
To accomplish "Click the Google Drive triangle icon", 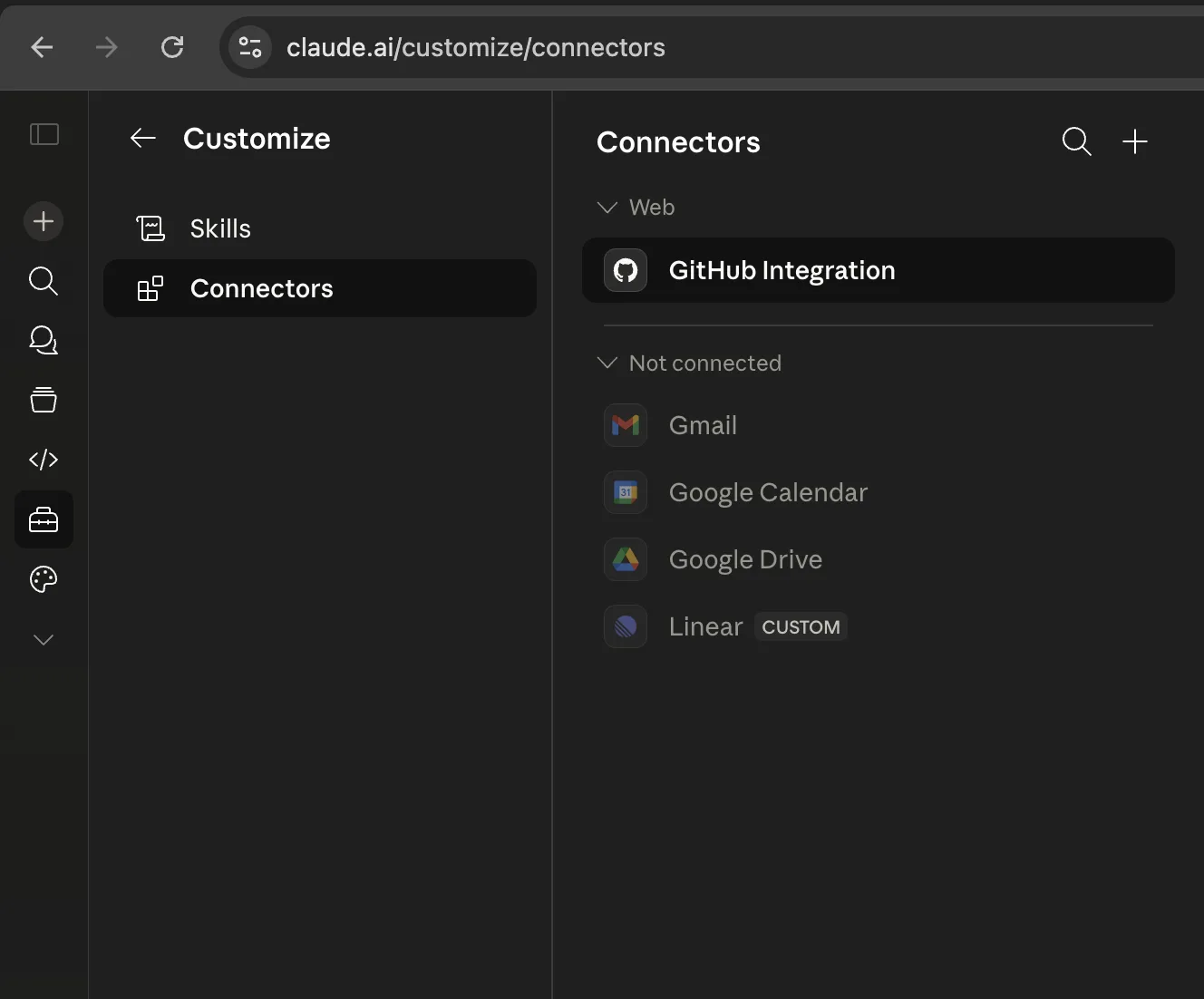I will click(x=626, y=559).
